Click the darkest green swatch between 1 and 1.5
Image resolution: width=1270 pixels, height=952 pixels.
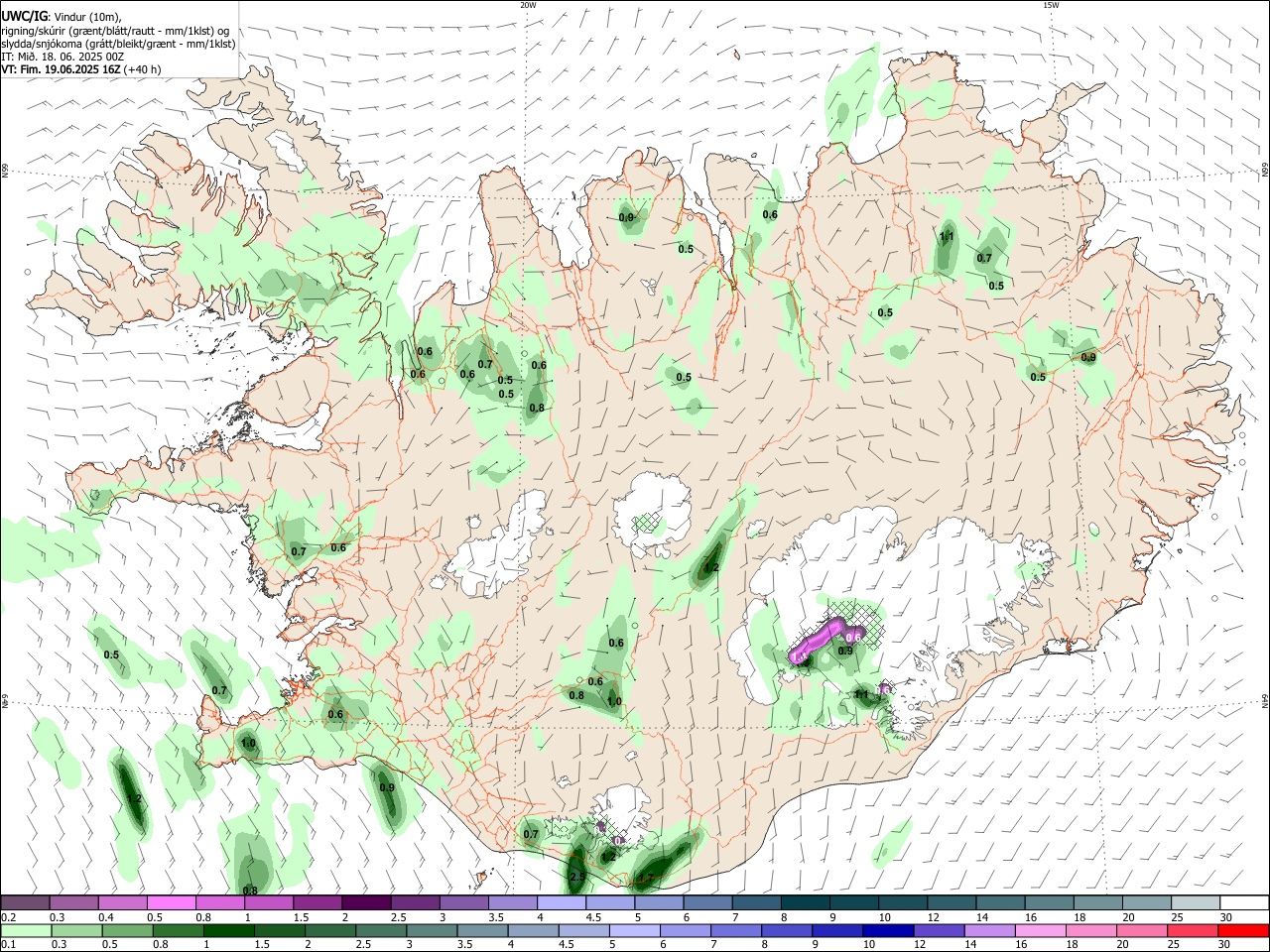(x=227, y=930)
